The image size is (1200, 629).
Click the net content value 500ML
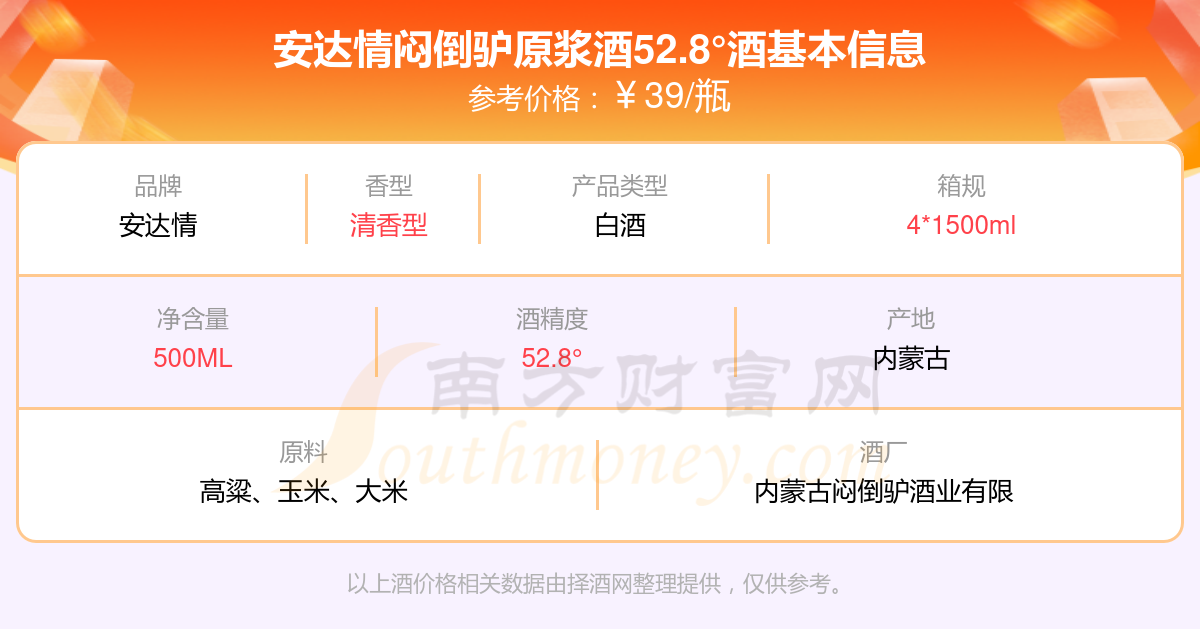tap(193, 358)
